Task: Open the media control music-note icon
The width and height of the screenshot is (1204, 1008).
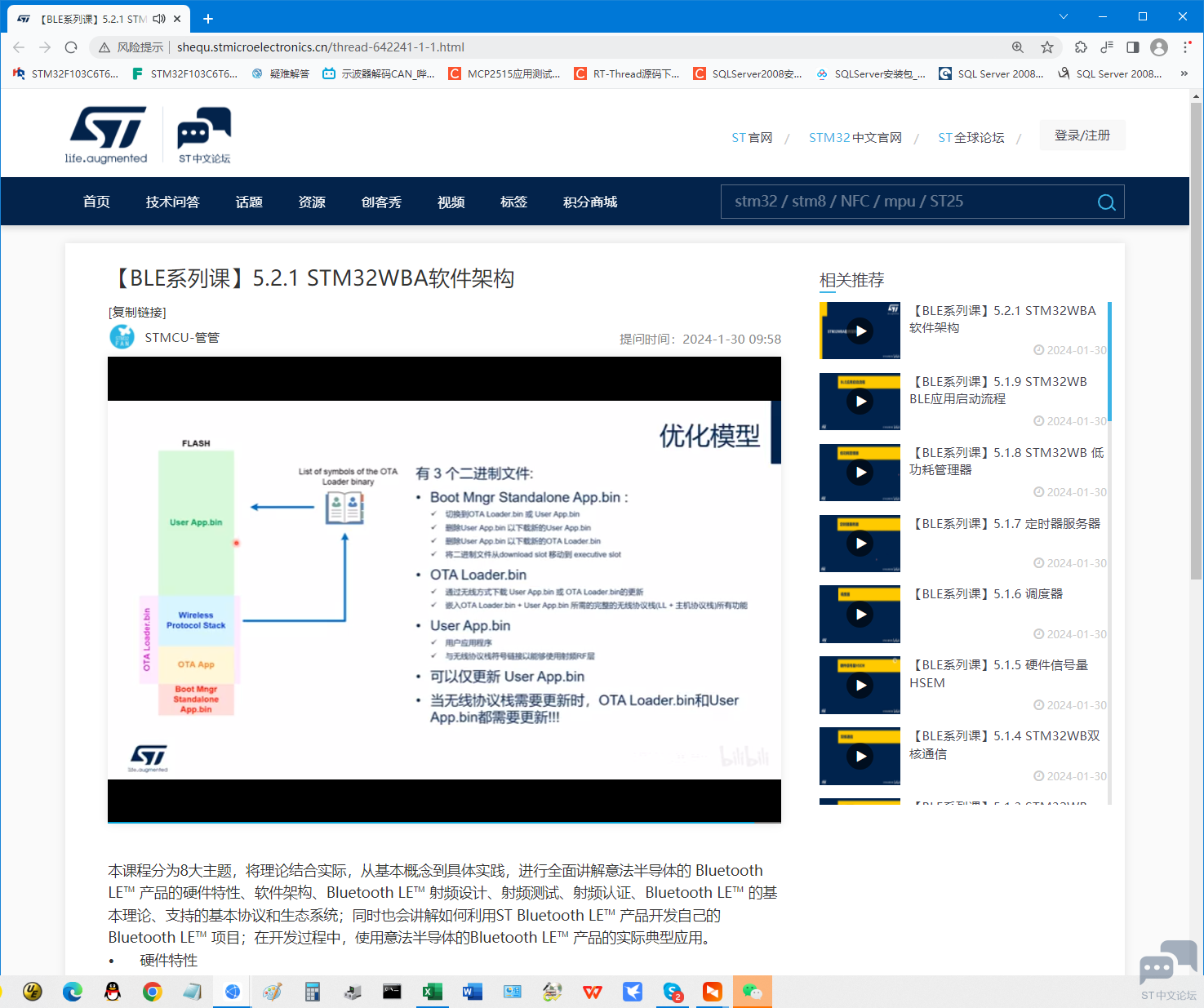Action: pos(1107,47)
